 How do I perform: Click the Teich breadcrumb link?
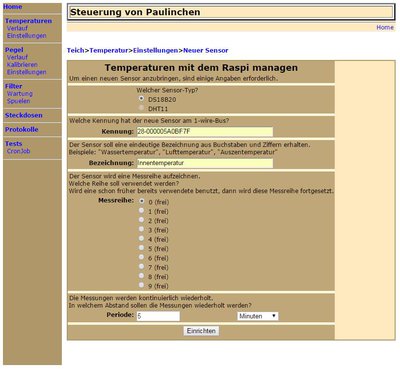tap(76, 51)
